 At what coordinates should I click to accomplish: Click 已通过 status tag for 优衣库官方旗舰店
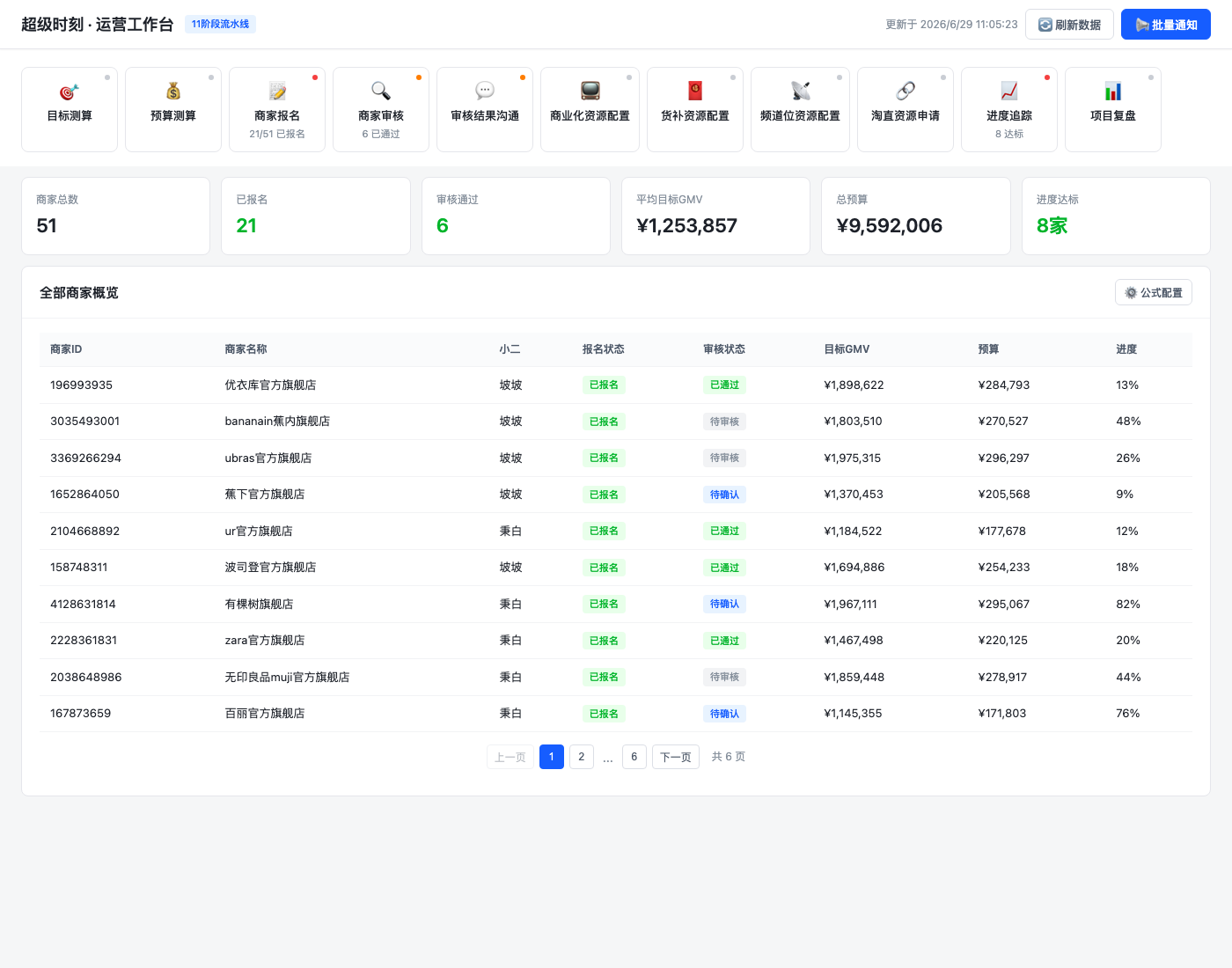point(724,385)
